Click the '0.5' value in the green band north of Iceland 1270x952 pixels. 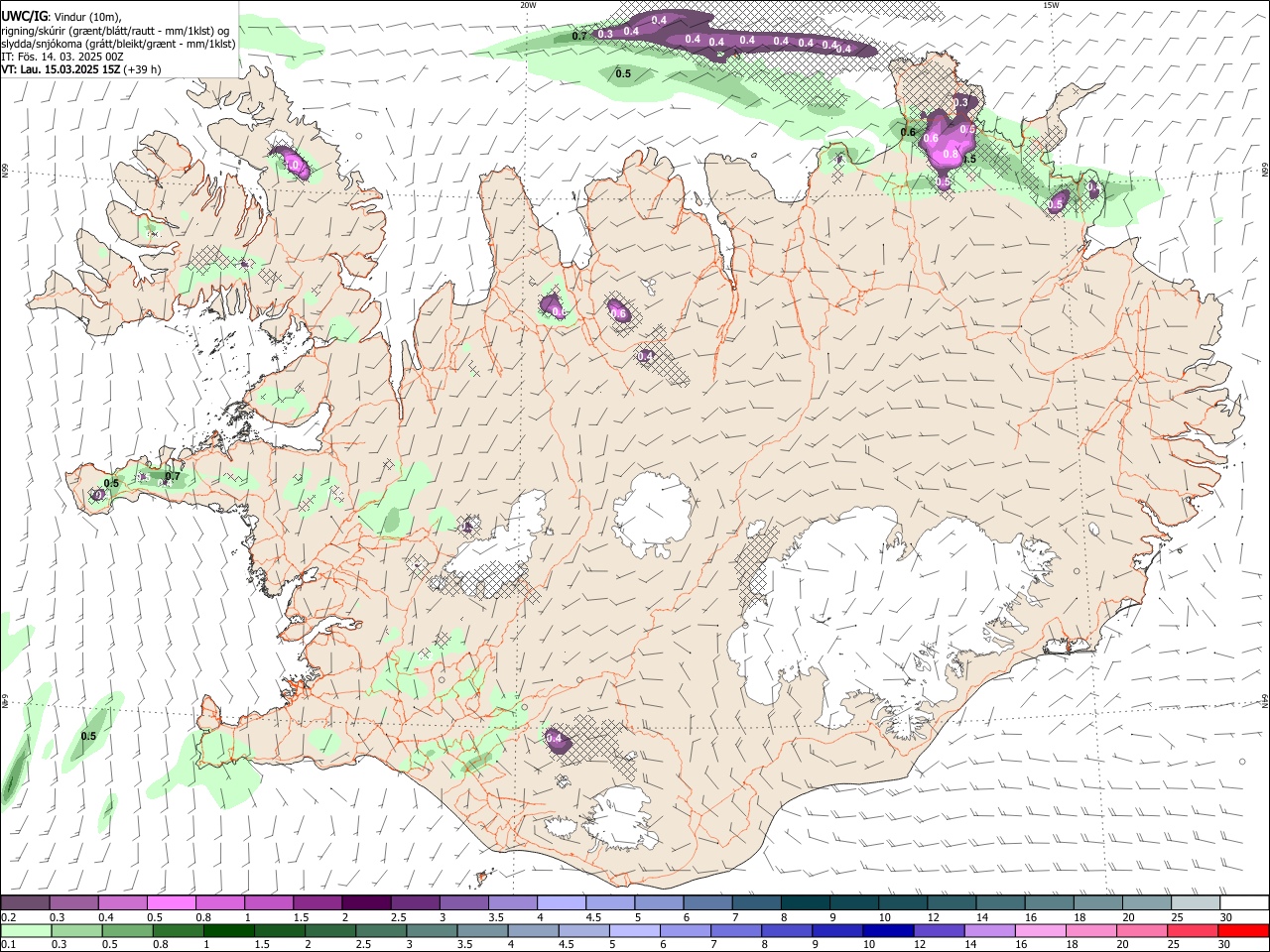[x=623, y=73]
